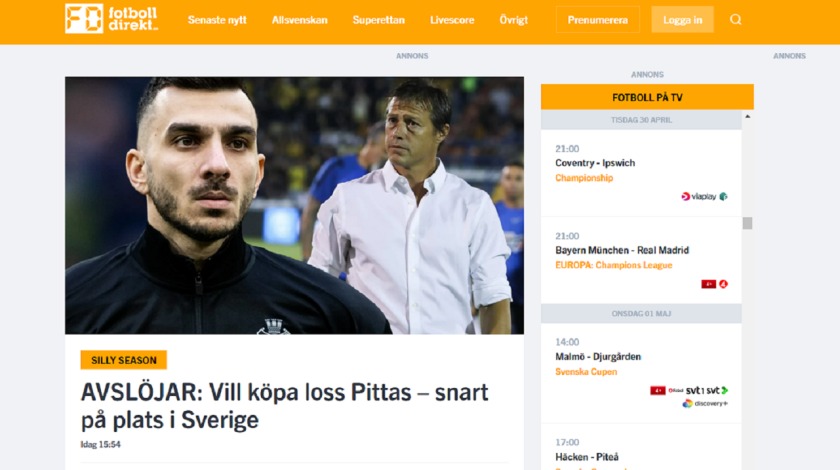Click the Viaplay channel logo
This screenshot has width=840, height=470.
coord(699,197)
